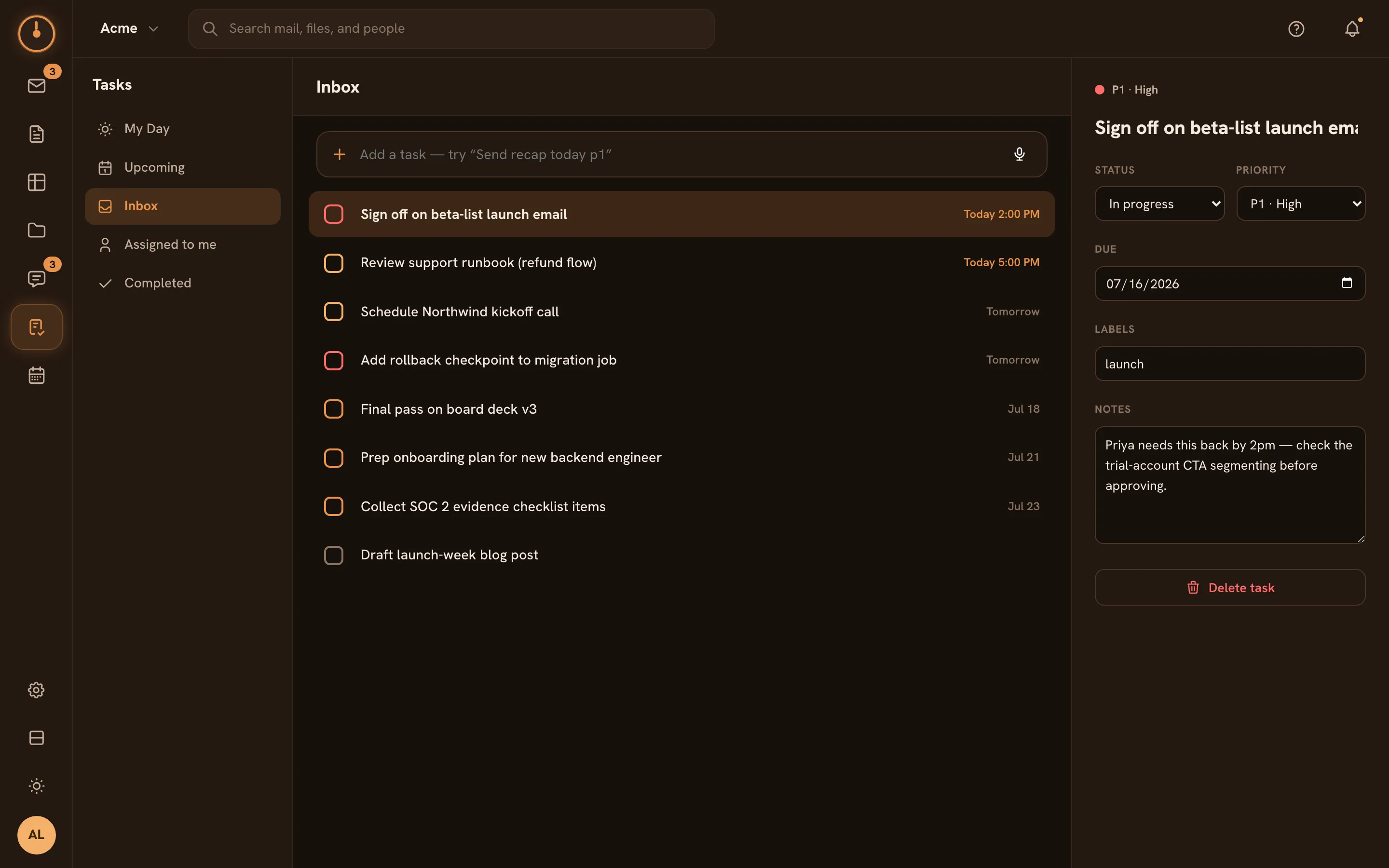
Task: Open Final pass on board deck v3
Action: 681,409
